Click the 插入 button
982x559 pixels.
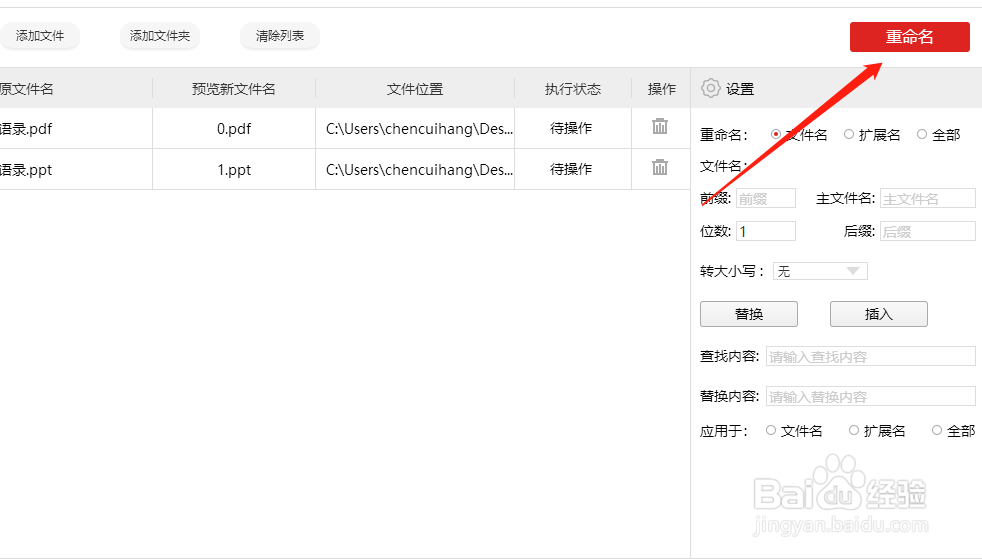879,314
